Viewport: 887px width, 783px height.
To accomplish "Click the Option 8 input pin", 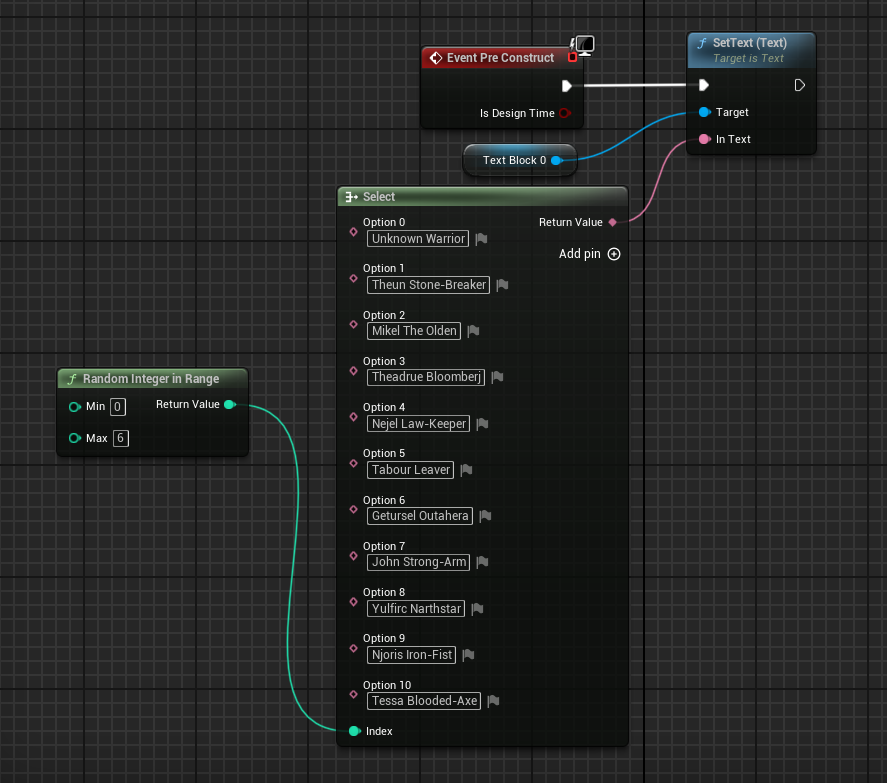I will (354, 602).
